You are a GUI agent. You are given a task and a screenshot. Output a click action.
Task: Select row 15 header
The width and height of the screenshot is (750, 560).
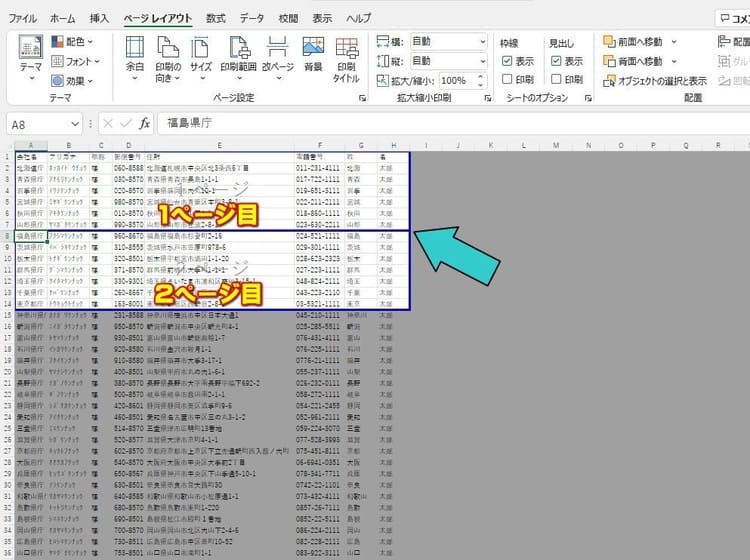tap(7, 315)
